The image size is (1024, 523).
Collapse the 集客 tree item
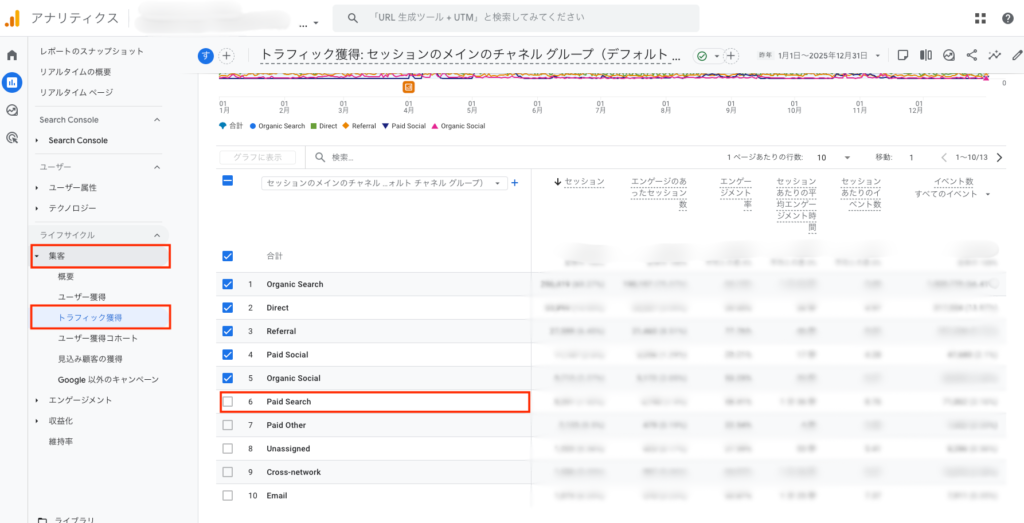pos(37,256)
